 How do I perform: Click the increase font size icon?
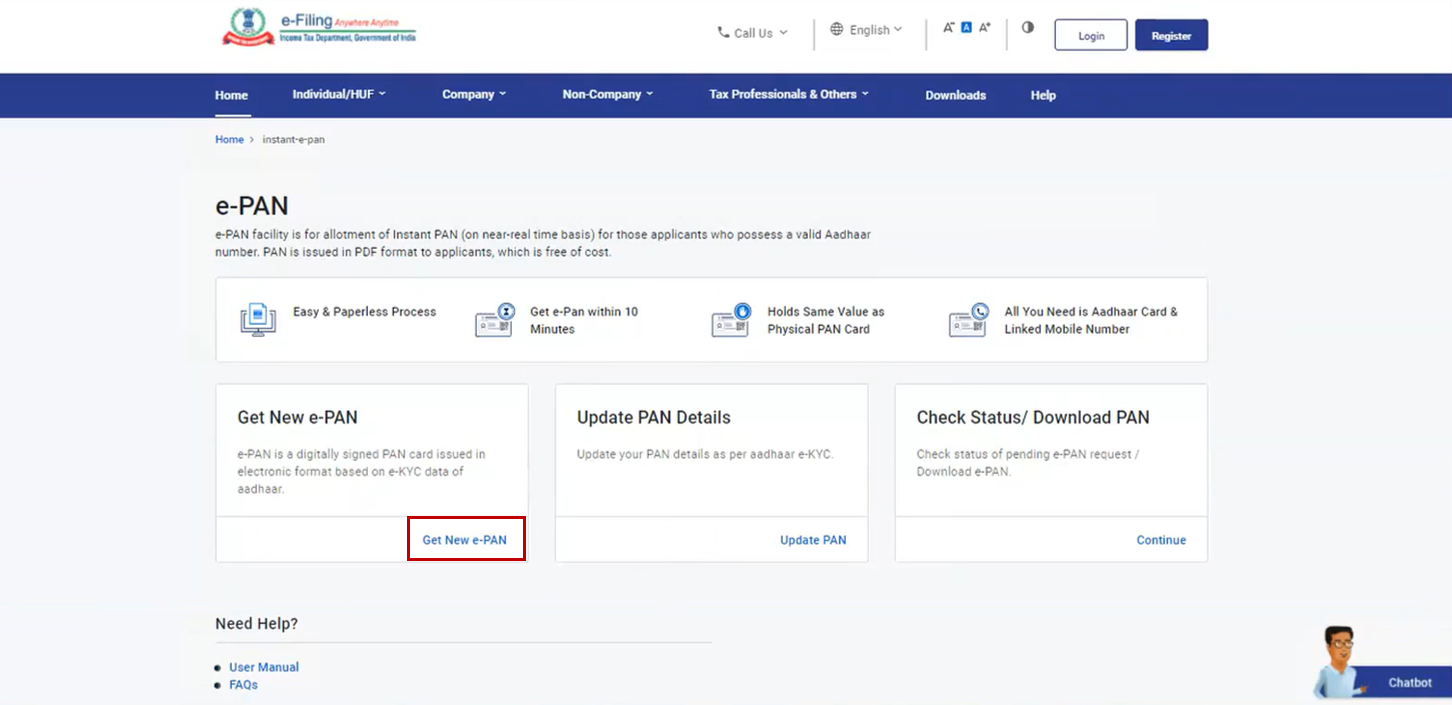(984, 27)
